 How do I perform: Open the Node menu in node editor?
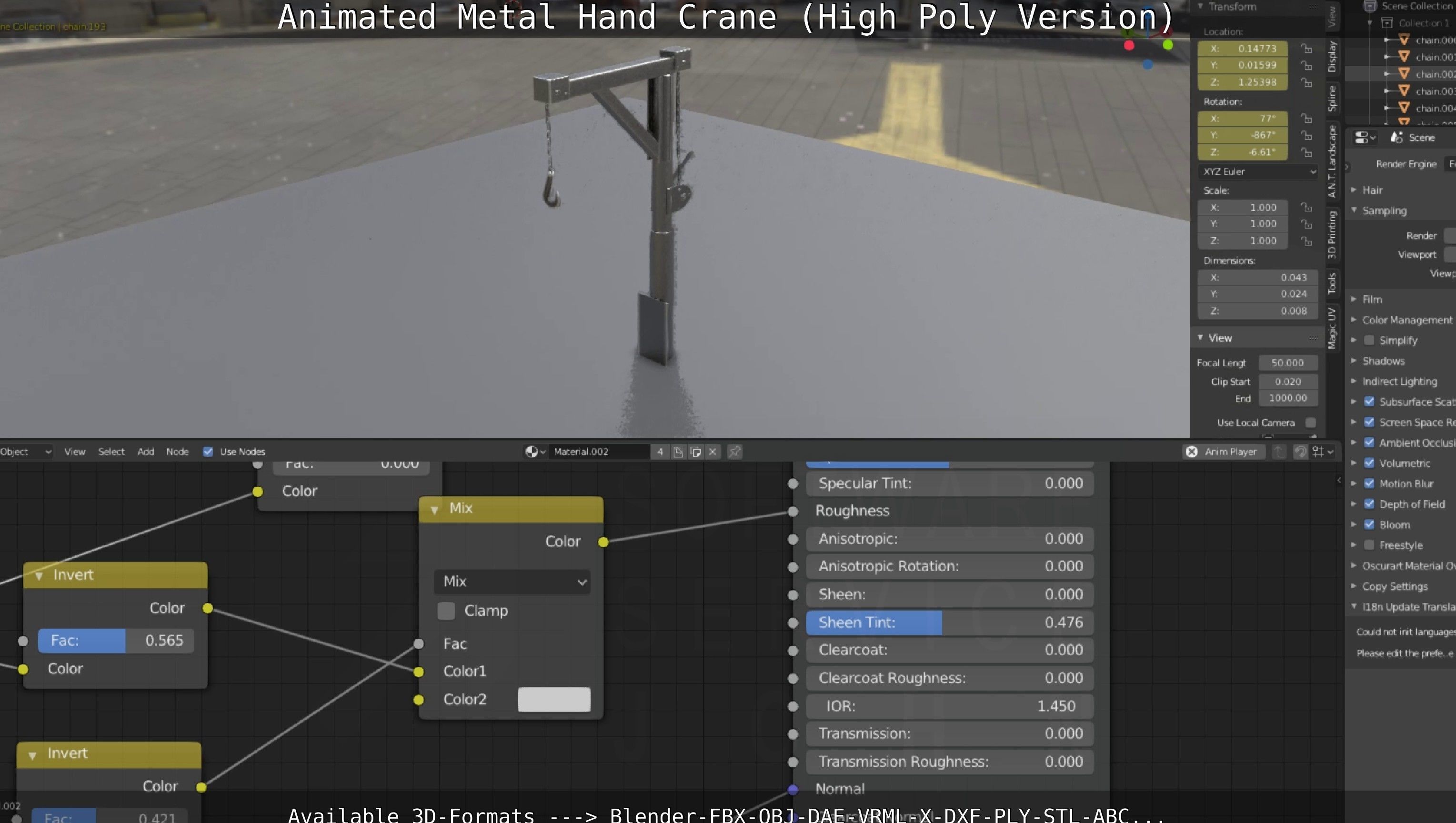pyautogui.click(x=178, y=452)
